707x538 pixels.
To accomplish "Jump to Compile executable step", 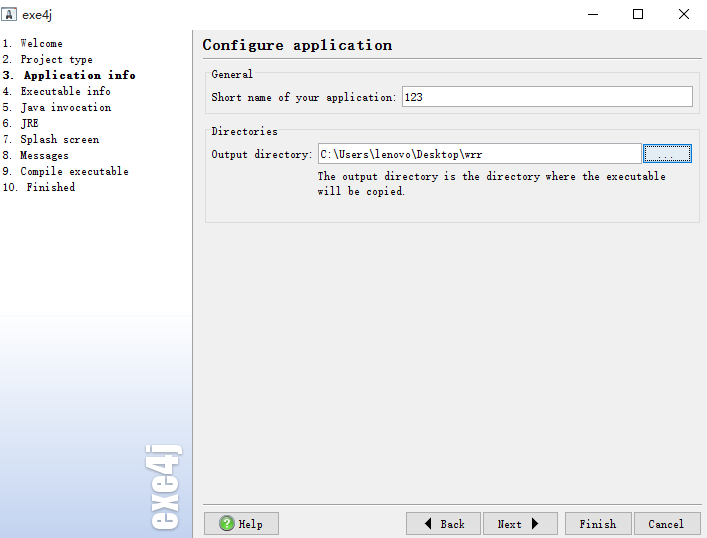I will click(65, 171).
